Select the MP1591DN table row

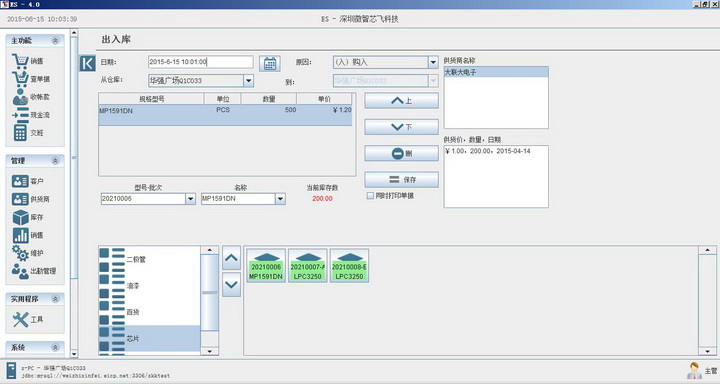coord(225,115)
